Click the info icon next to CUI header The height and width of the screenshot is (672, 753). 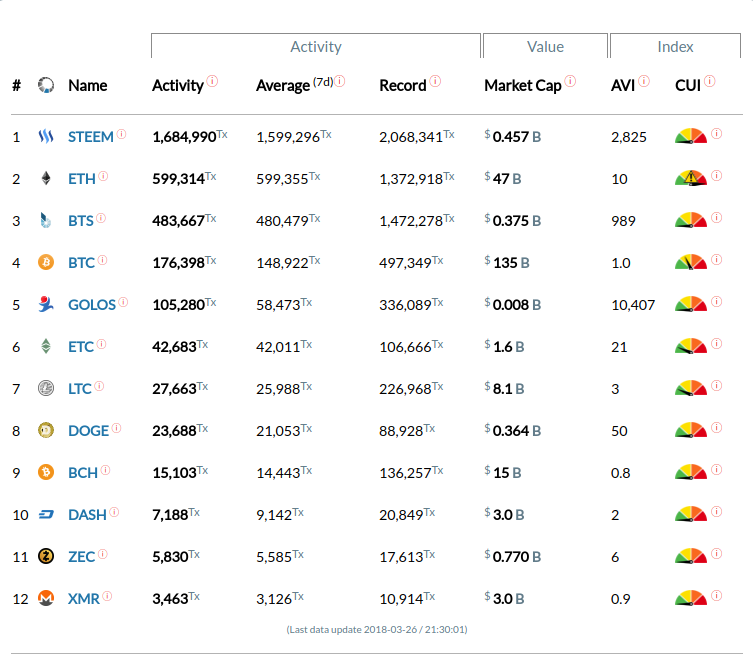click(709, 81)
